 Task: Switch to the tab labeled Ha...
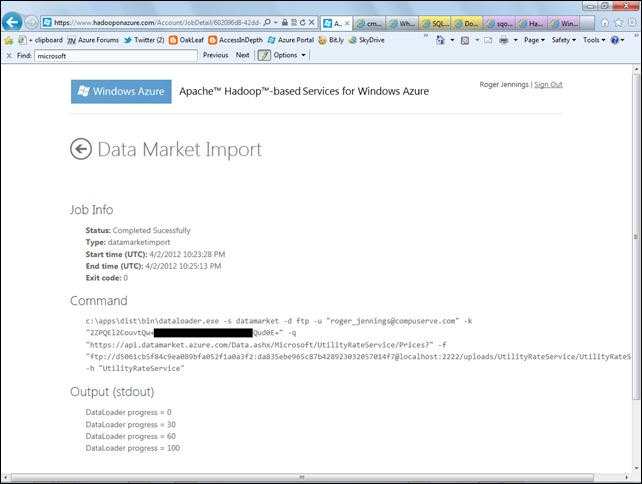[x=532, y=23]
